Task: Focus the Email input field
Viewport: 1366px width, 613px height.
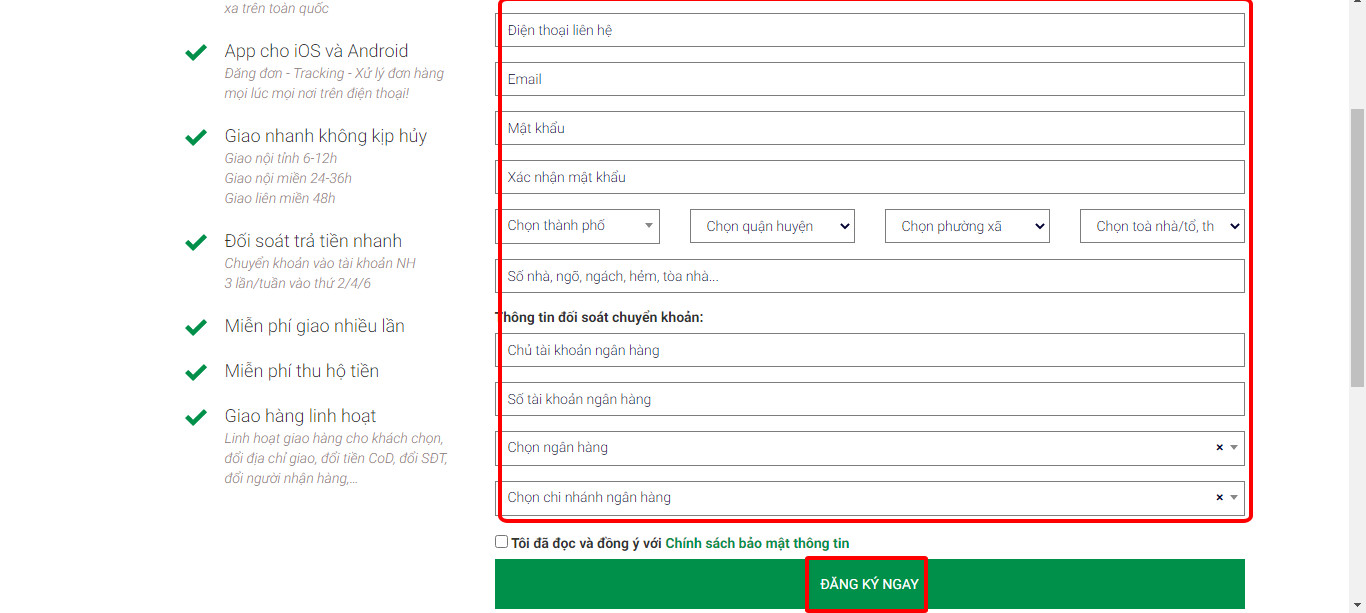Action: pos(869,79)
